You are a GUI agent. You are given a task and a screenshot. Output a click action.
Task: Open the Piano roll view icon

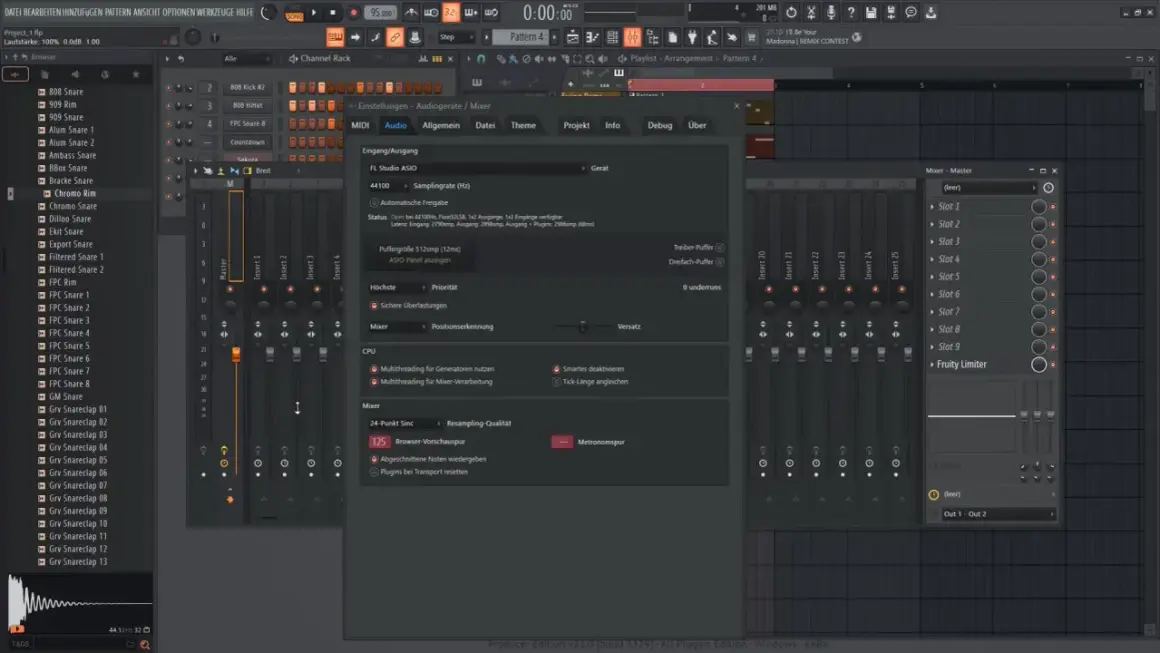593,37
